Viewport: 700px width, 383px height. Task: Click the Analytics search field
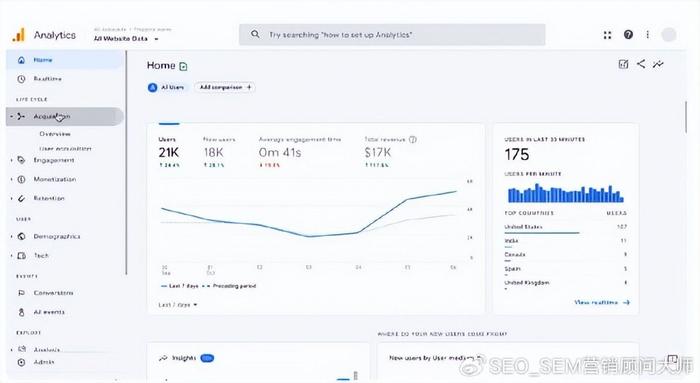(392, 34)
